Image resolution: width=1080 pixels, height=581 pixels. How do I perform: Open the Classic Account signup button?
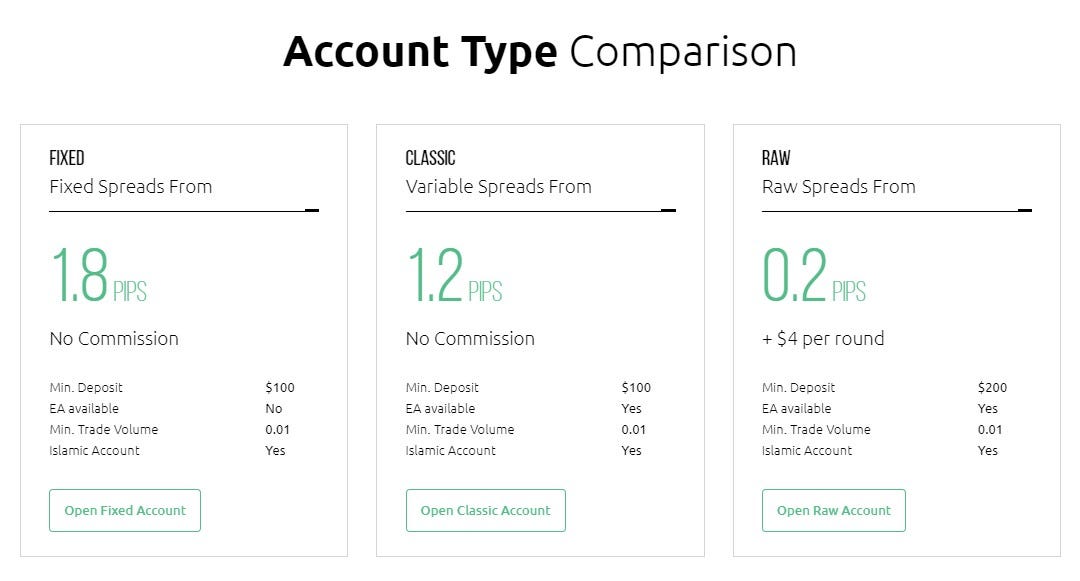point(486,510)
